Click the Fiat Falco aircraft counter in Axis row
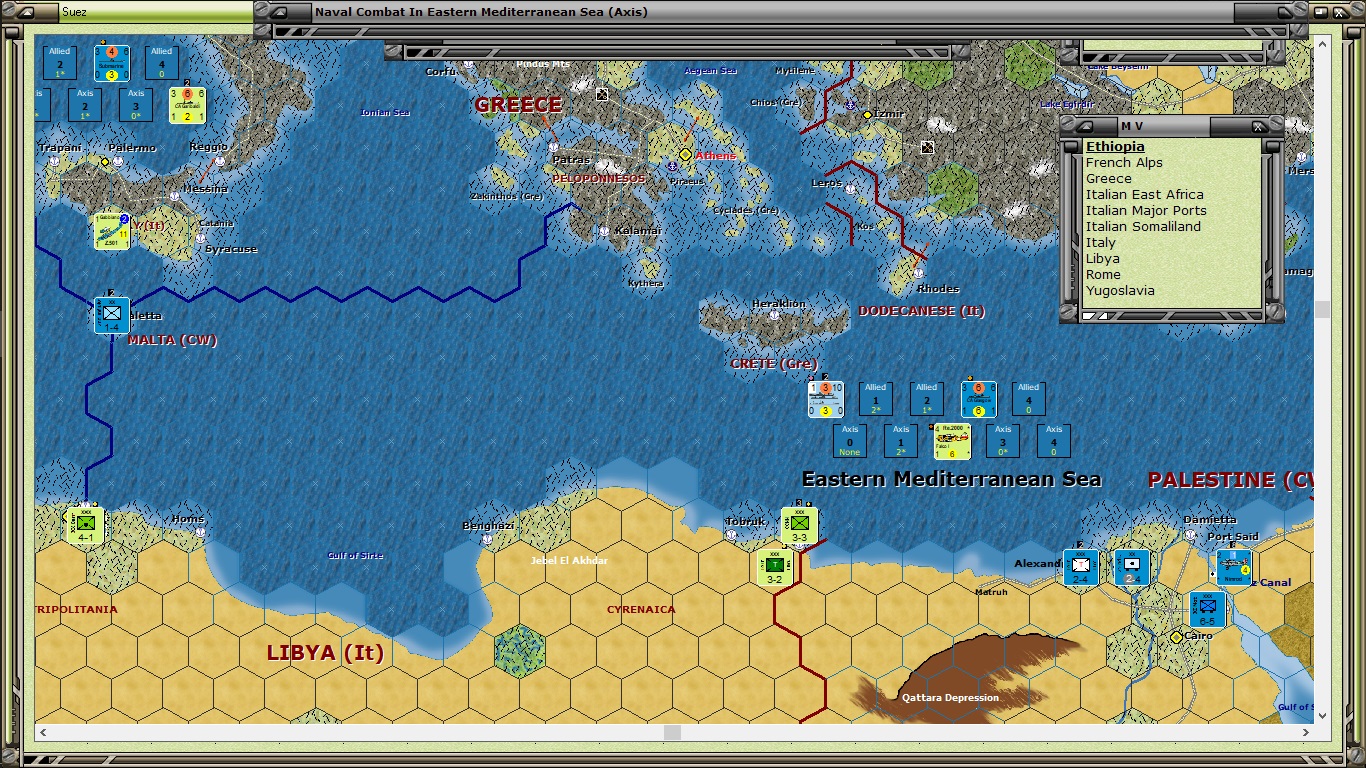Image resolution: width=1366 pixels, height=768 pixels. coord(952,441)
